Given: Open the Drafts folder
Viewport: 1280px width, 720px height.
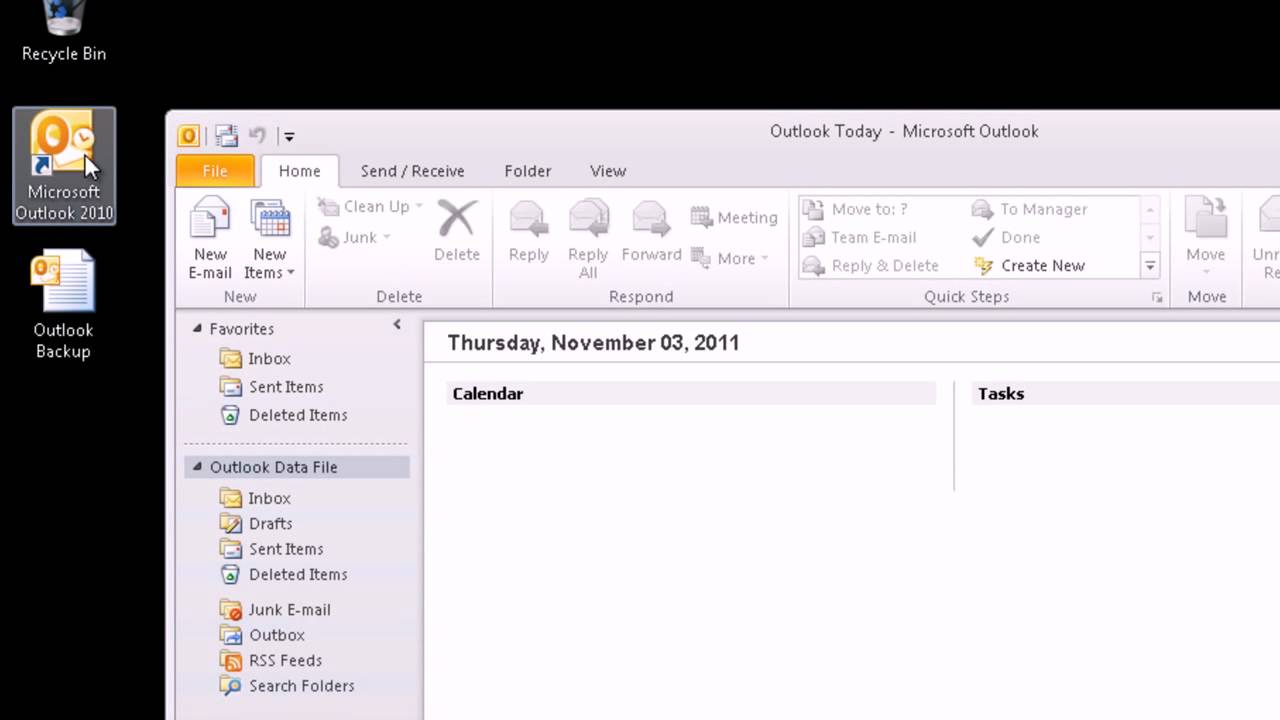Looking at the screenshot, I should click(256, 523).
